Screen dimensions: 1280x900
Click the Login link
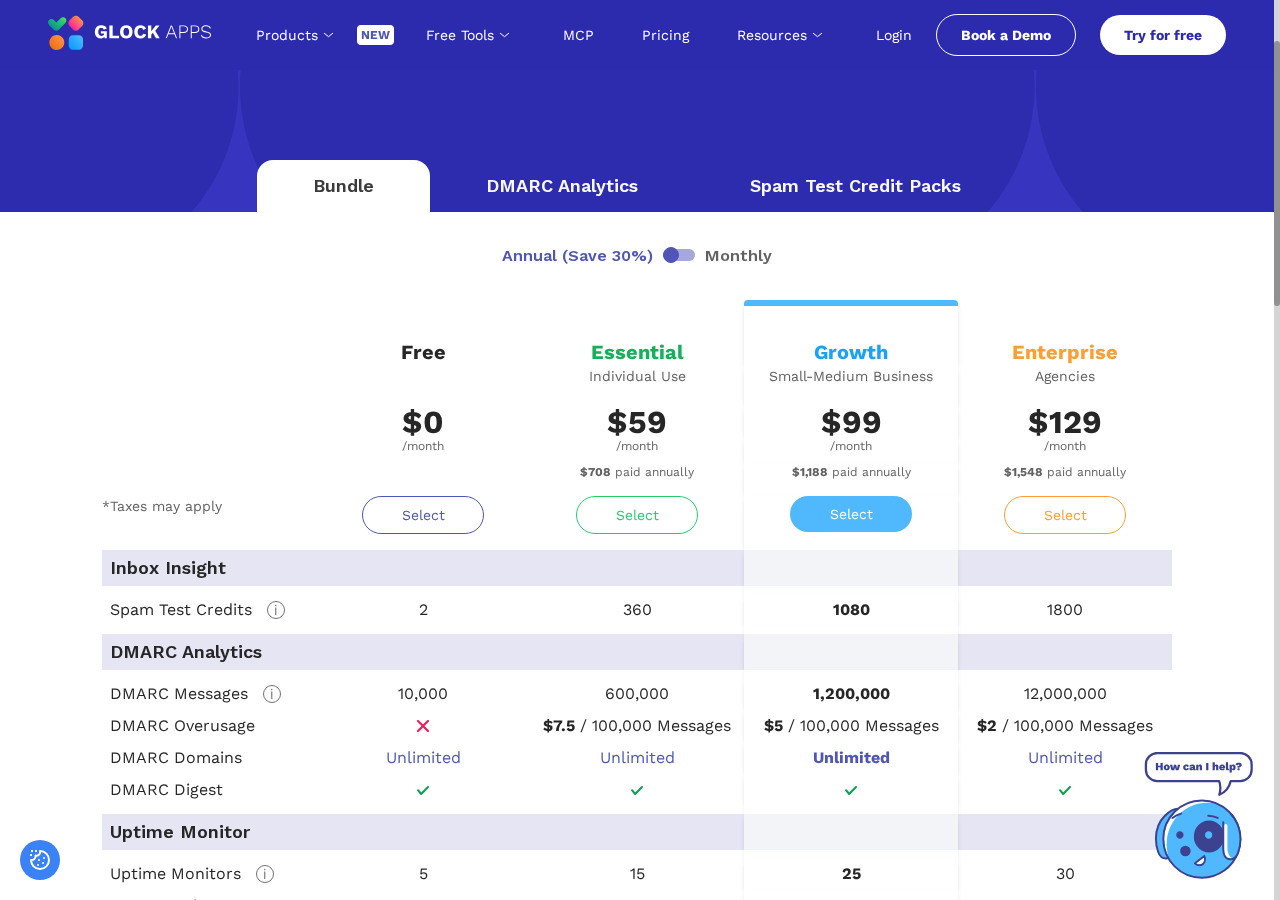894,35
